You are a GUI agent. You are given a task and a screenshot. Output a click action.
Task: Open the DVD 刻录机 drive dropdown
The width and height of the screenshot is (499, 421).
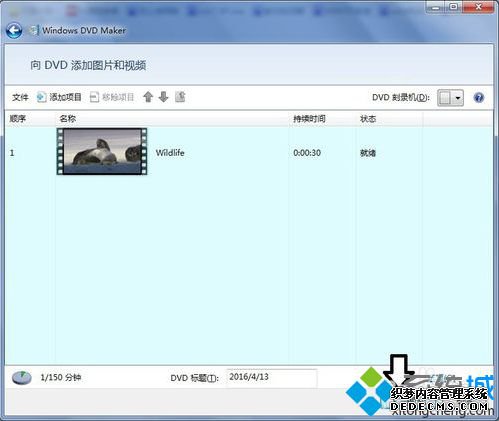click(x=450, y=98)
